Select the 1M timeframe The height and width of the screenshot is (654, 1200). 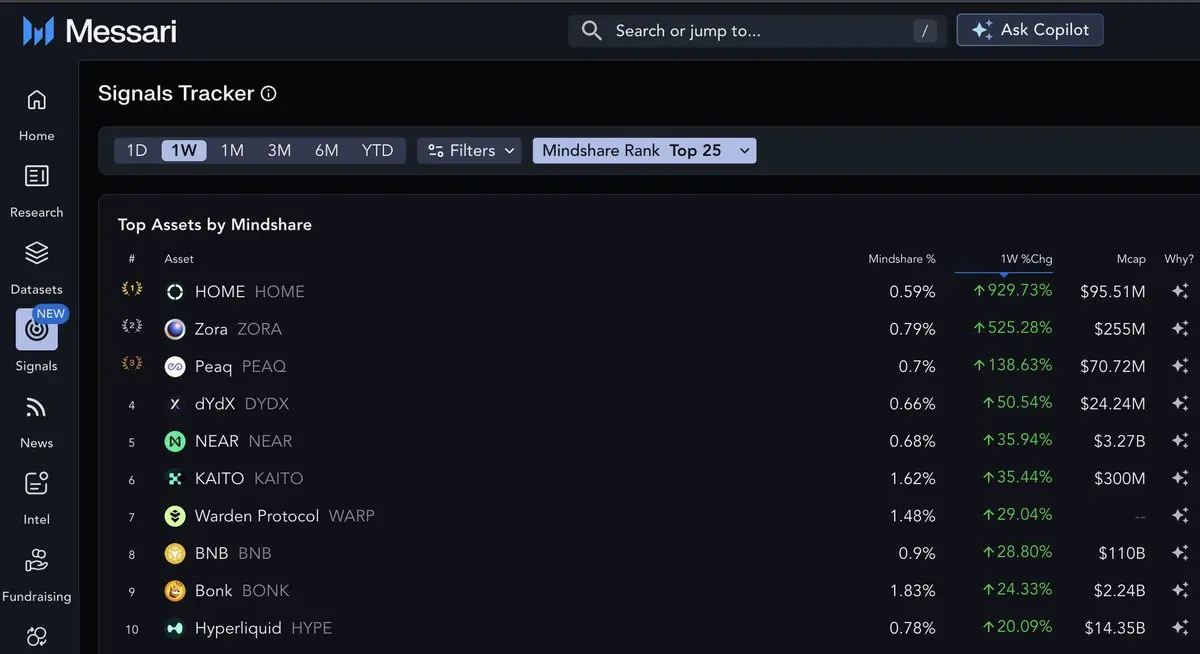(x=232, y=150)
